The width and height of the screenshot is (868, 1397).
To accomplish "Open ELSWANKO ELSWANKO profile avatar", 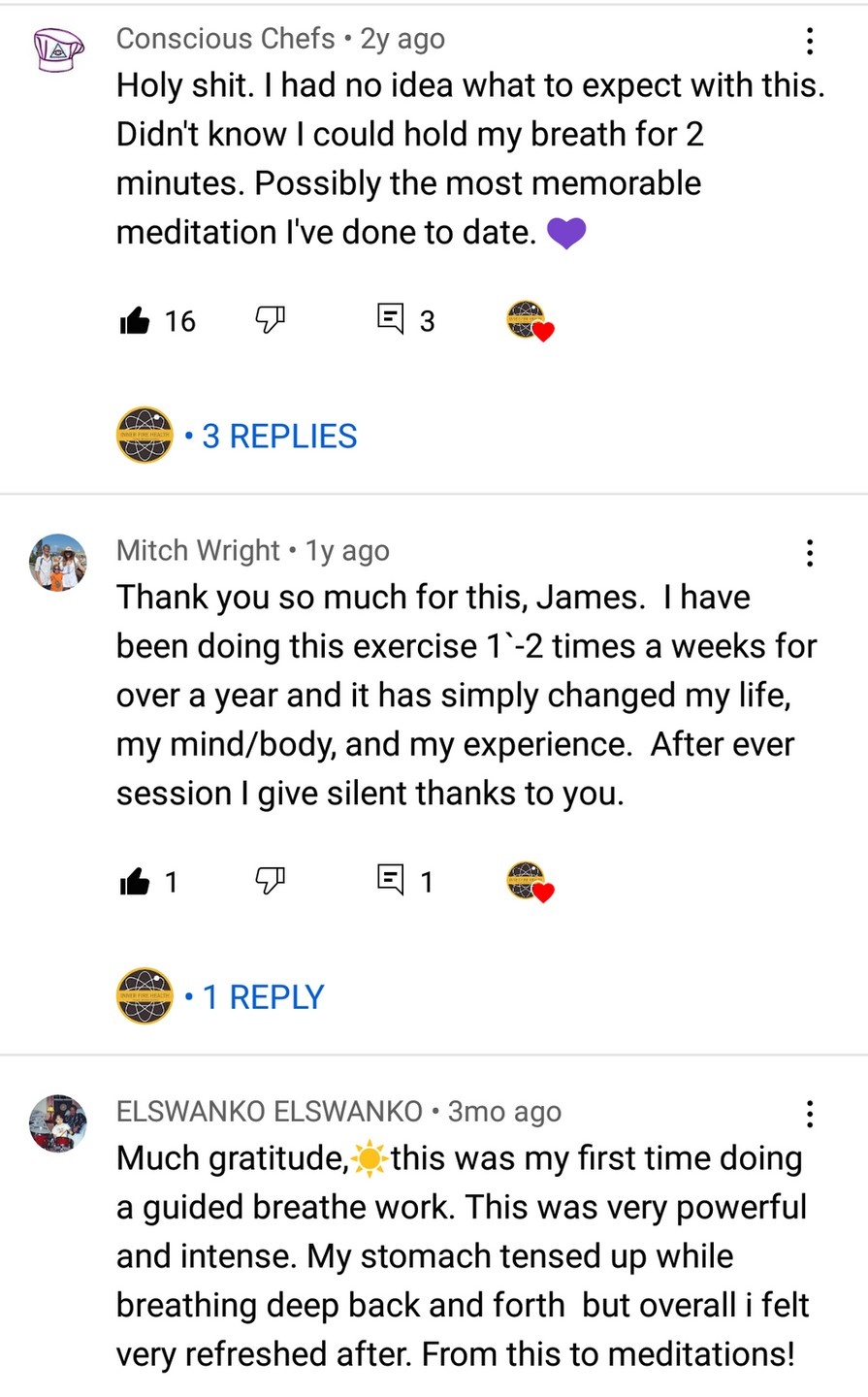I will [x=58, y=1123].
